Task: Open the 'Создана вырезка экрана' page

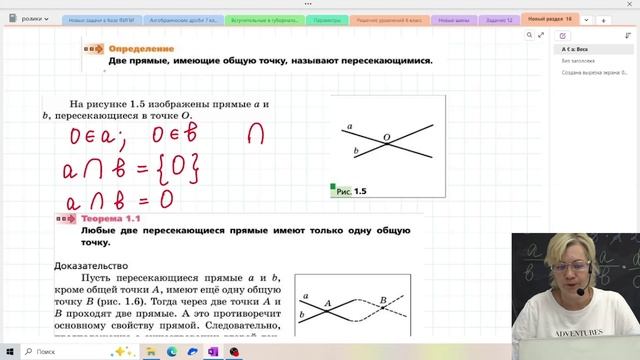Action: (594, 73)
